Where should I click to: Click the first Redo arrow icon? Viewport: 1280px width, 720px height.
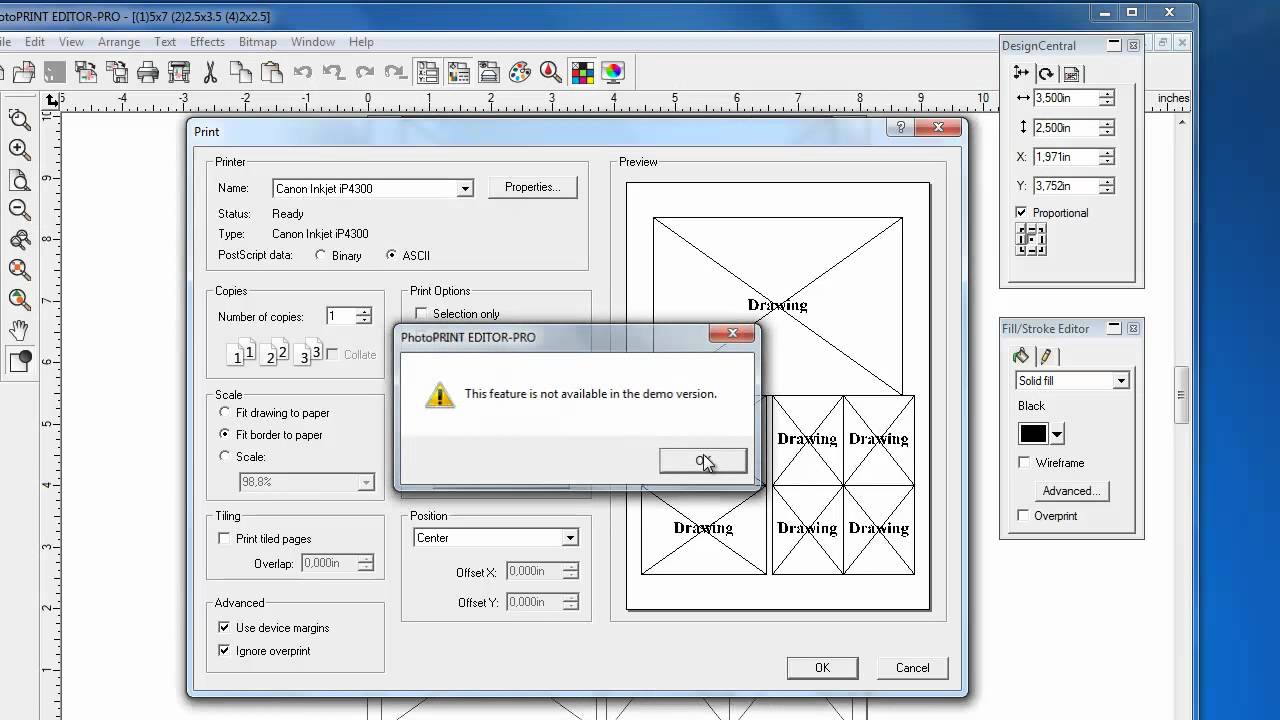365,72
